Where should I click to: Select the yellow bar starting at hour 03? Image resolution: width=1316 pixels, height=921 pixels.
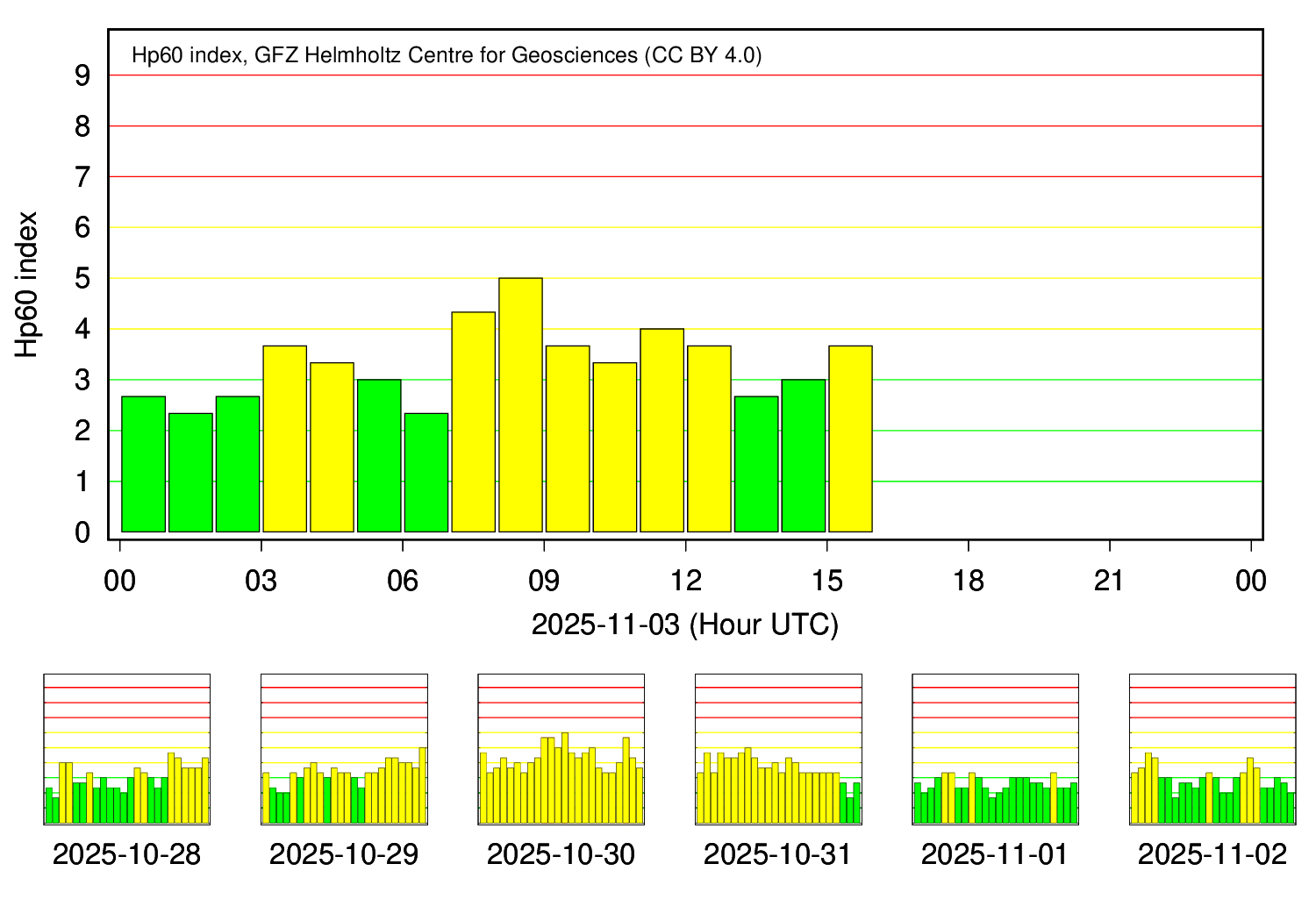coord(284,439)
